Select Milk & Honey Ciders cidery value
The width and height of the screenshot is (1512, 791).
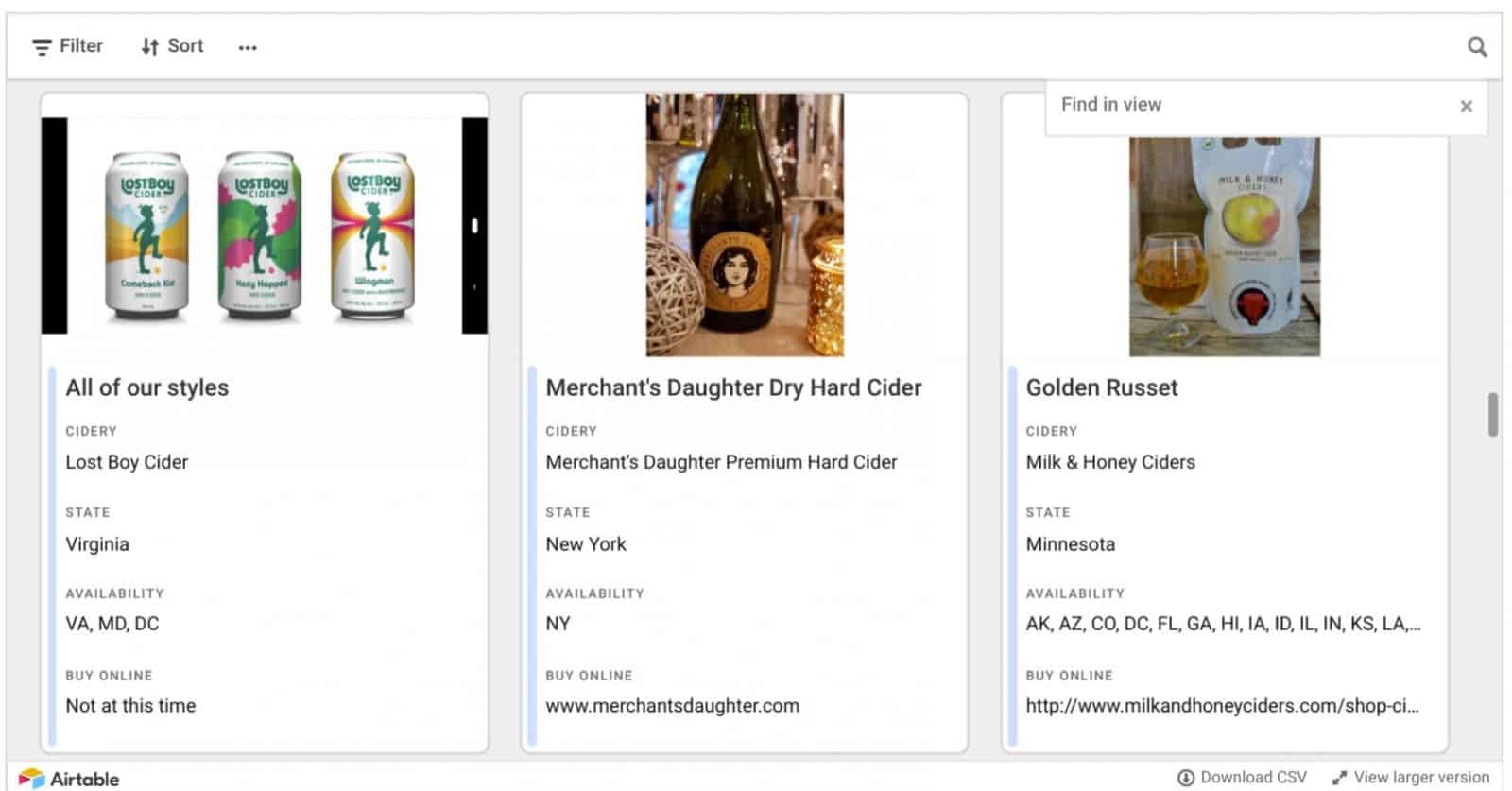click(x=1110, y=462)
